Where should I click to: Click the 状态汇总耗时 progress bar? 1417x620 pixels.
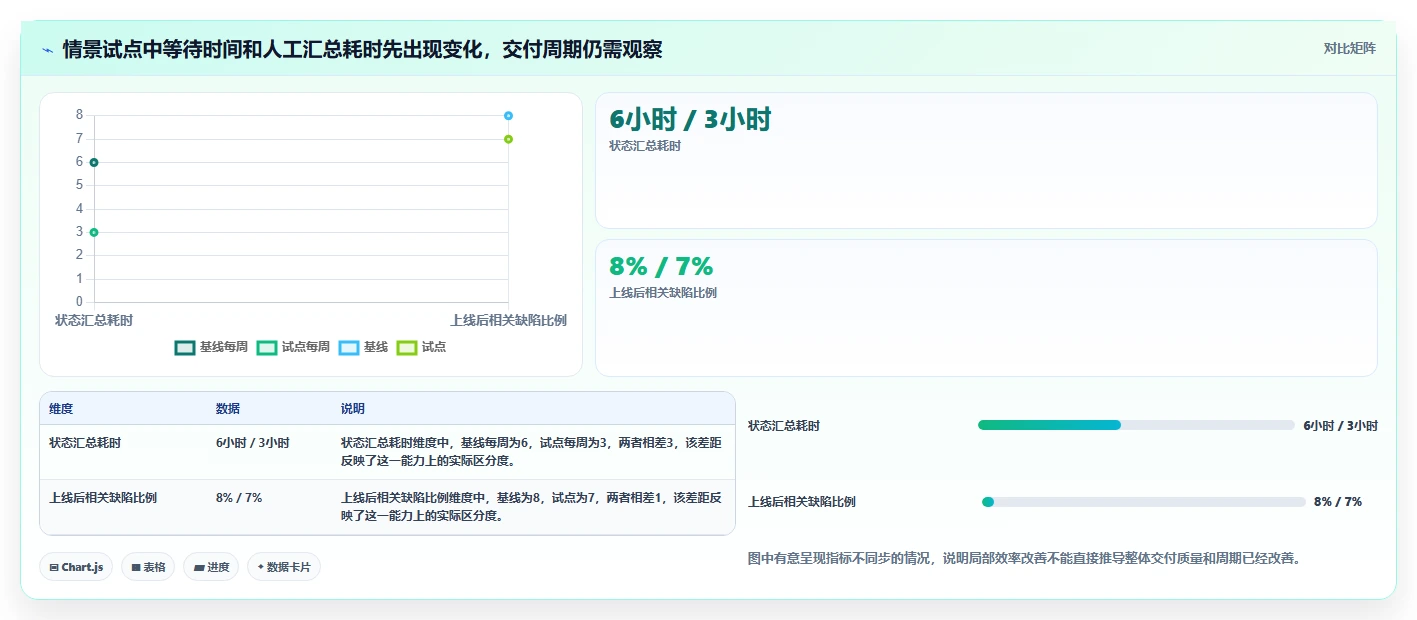[1136, 425]
